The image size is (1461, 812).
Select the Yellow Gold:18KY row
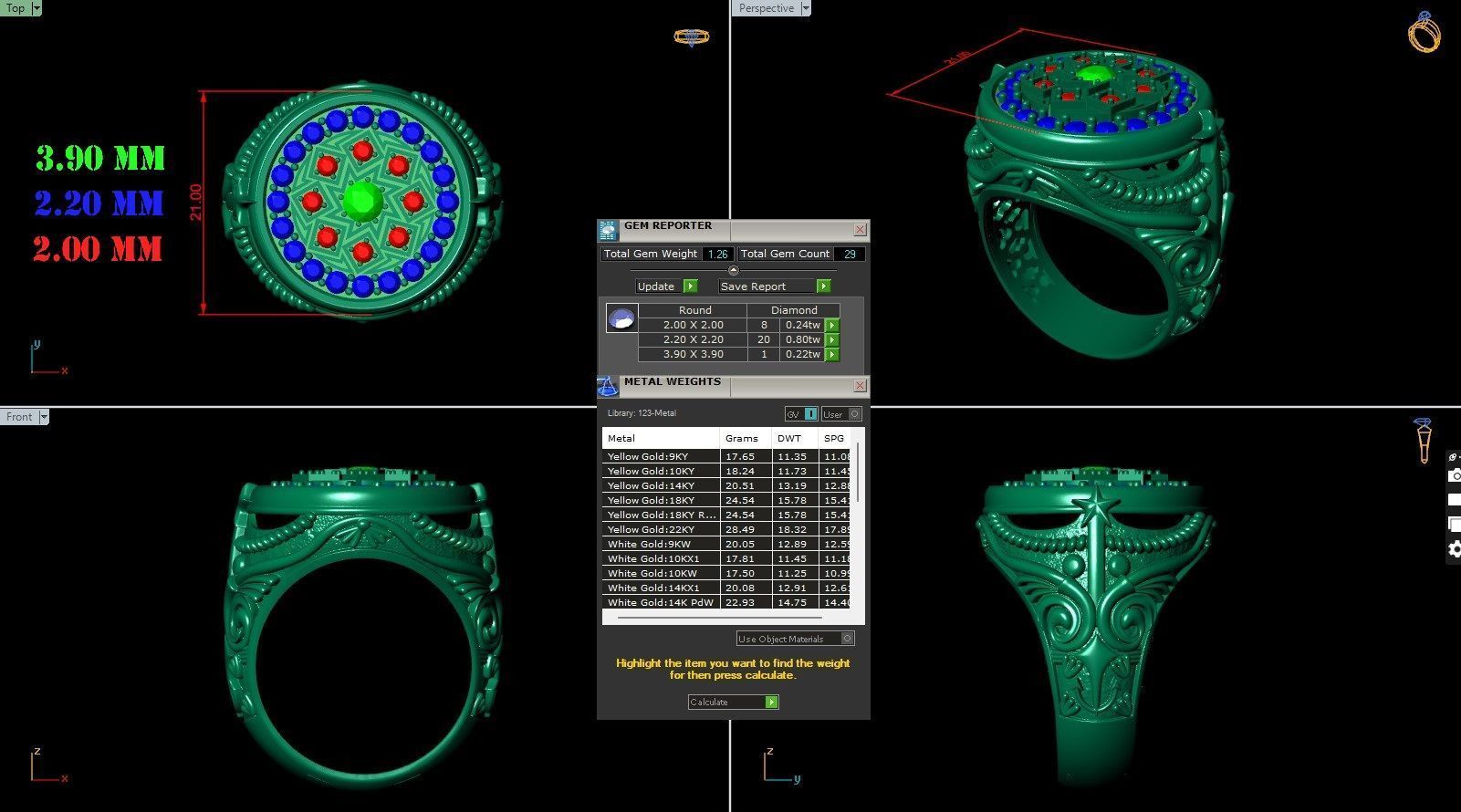coord(726,500)
